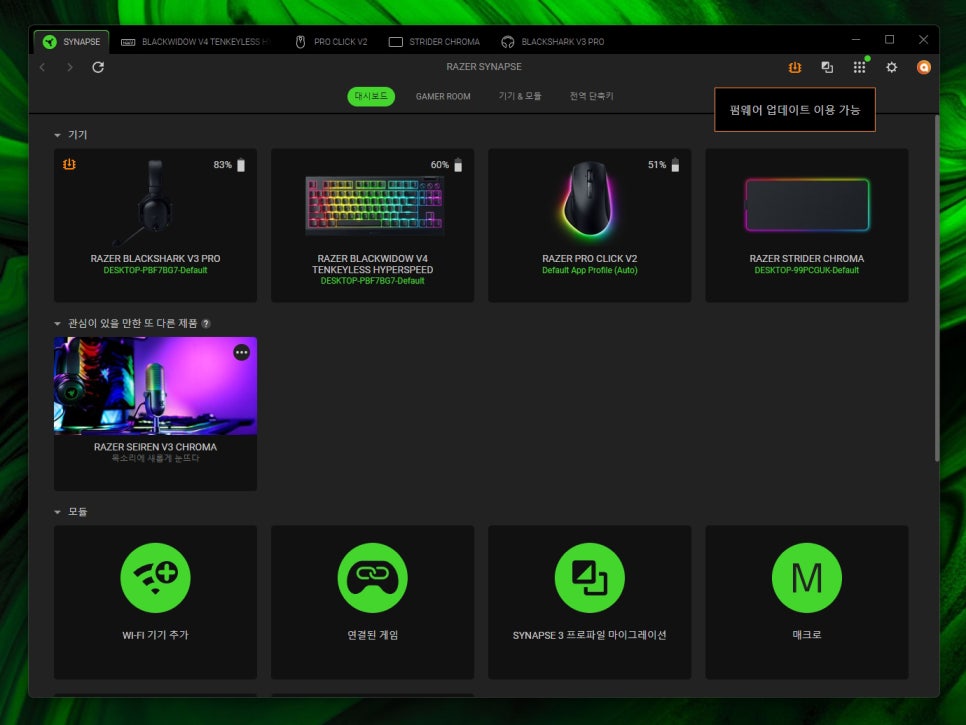Click the firmware alert icon on BlackShark card
The height and width of the screenshot is (725, 966).
click(69, 164)
